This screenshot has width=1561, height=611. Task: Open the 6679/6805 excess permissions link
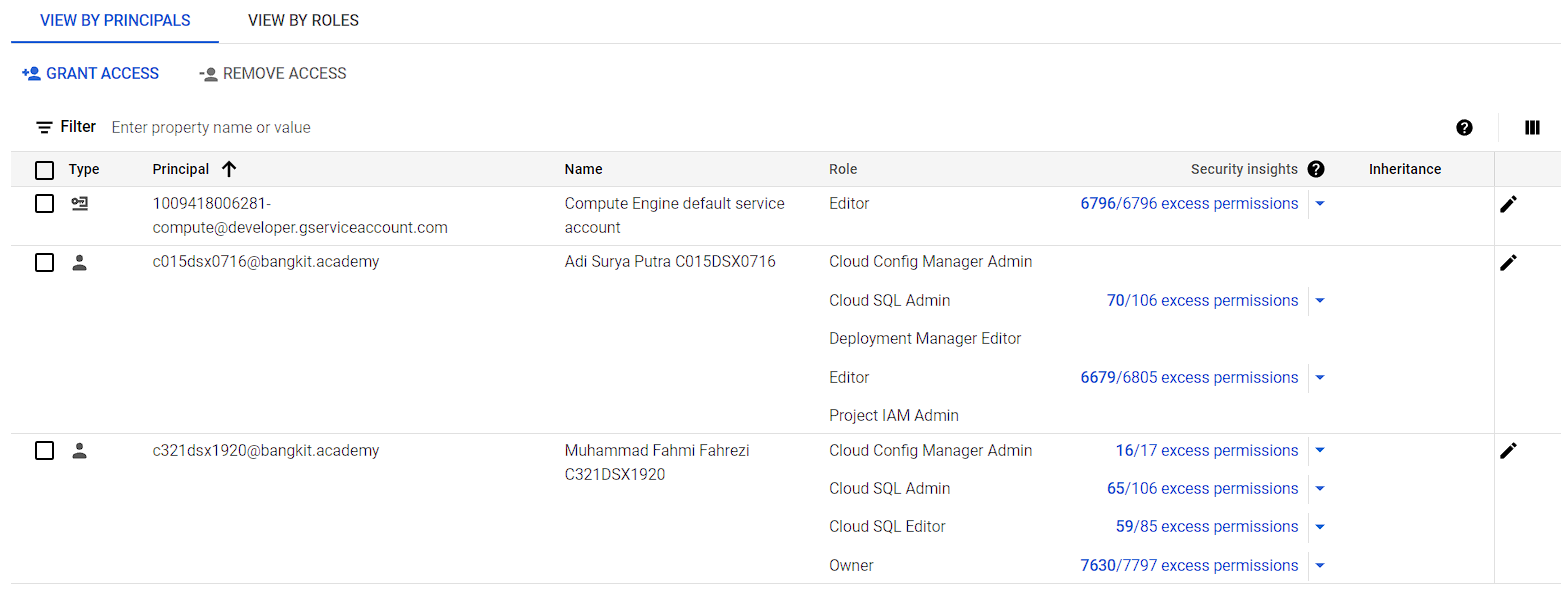[x=1189, y=378]
